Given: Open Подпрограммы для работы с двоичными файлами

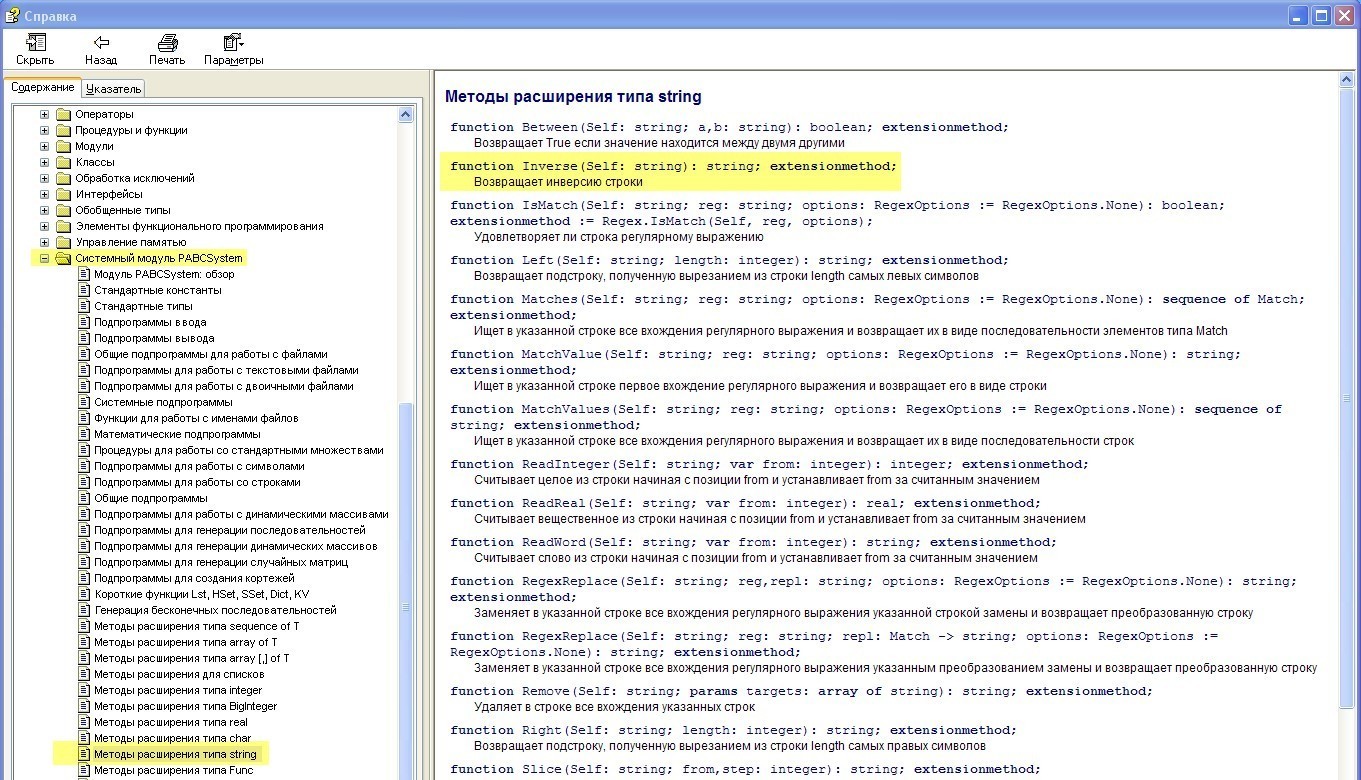Looking at the screenshot, I should pos(223,386).
